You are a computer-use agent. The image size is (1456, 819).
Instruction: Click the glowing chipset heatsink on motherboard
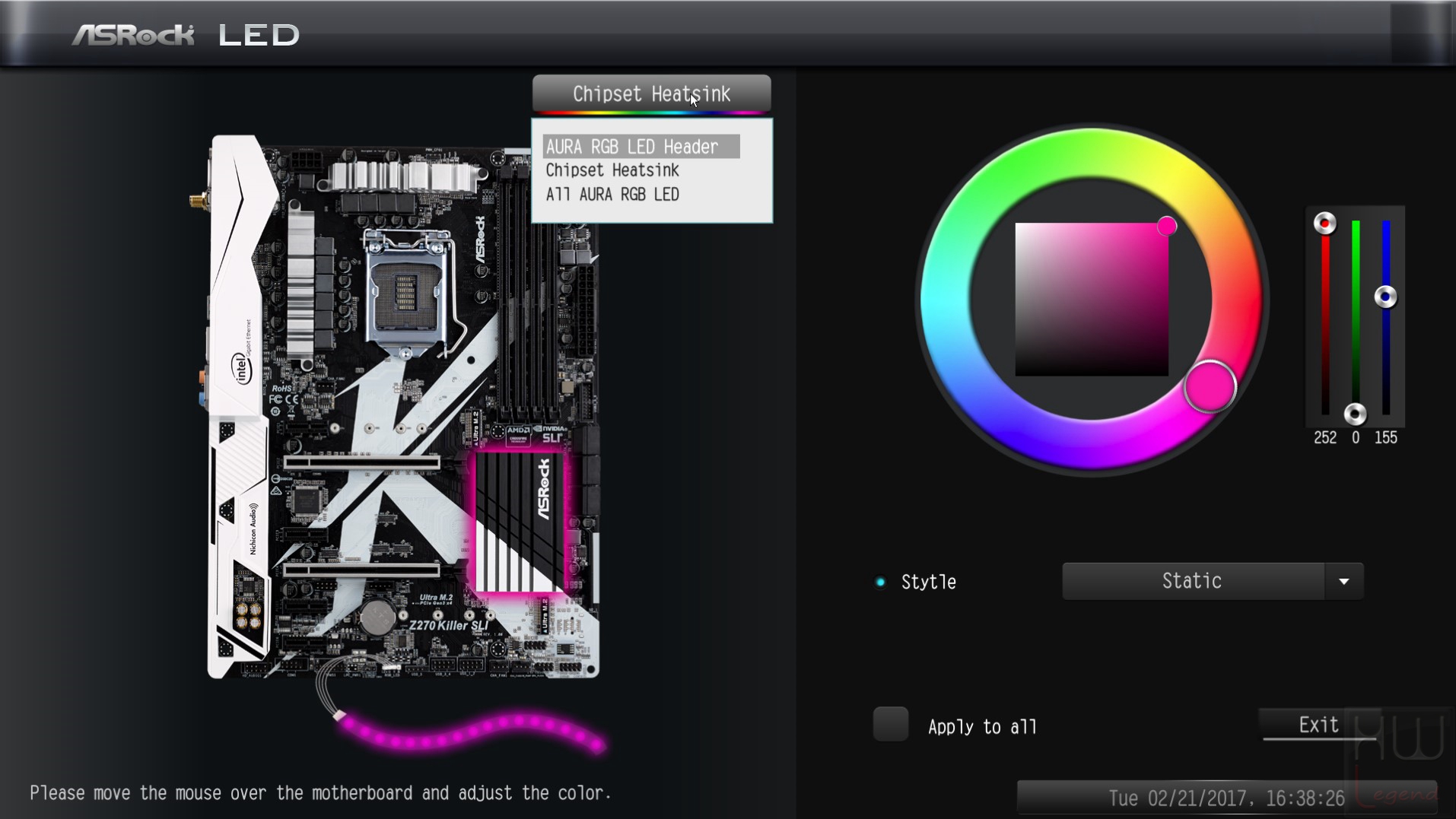[521, 522]
